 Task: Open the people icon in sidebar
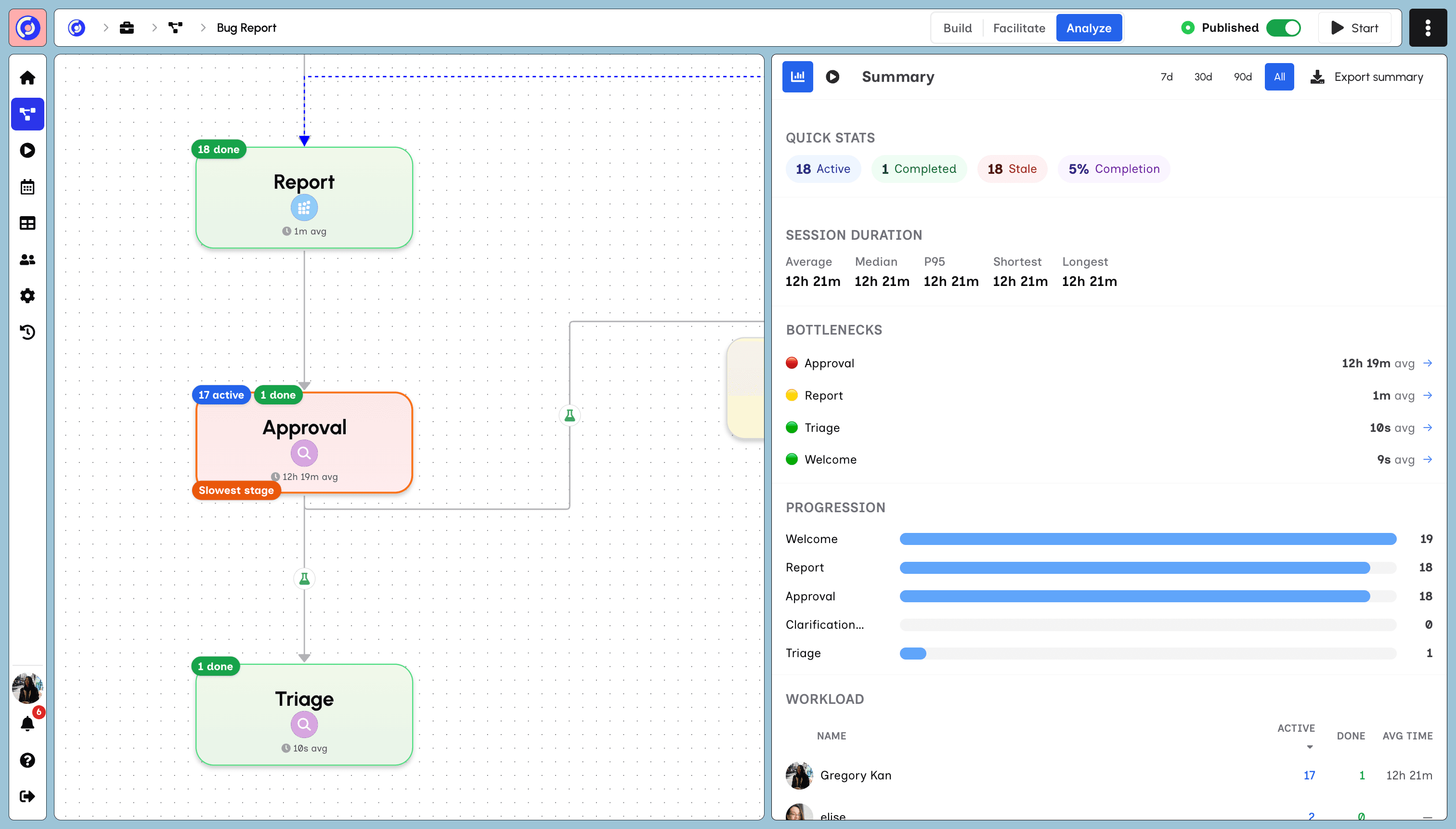coord(27,259)
